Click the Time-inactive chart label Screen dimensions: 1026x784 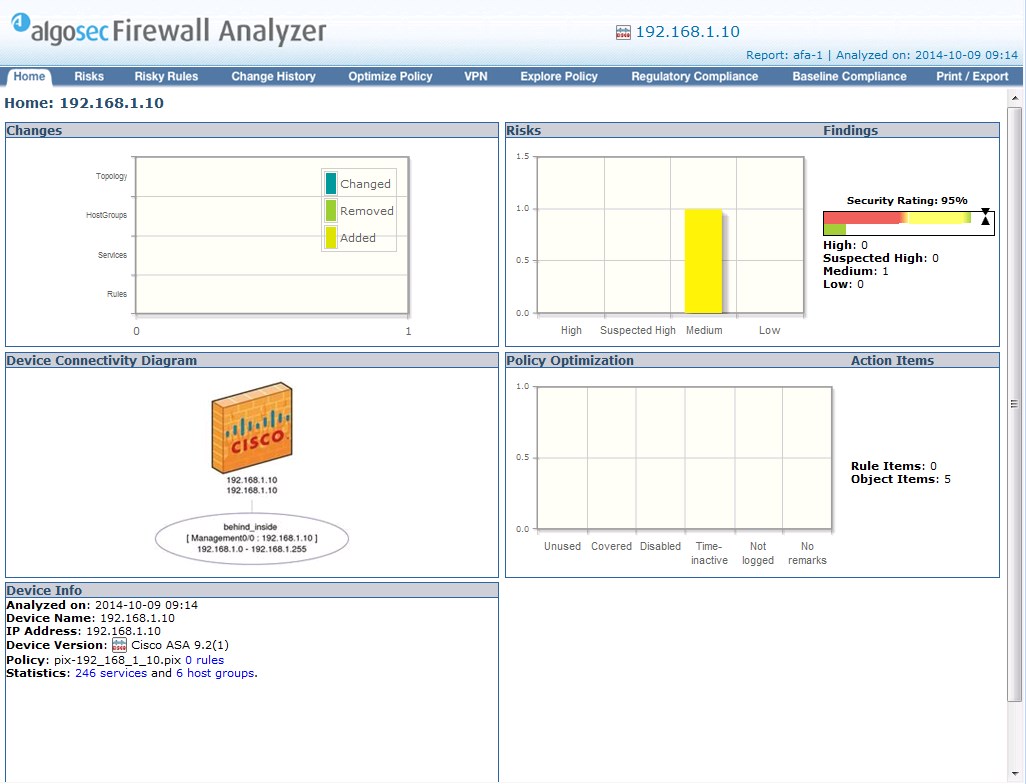coord(709,553)
